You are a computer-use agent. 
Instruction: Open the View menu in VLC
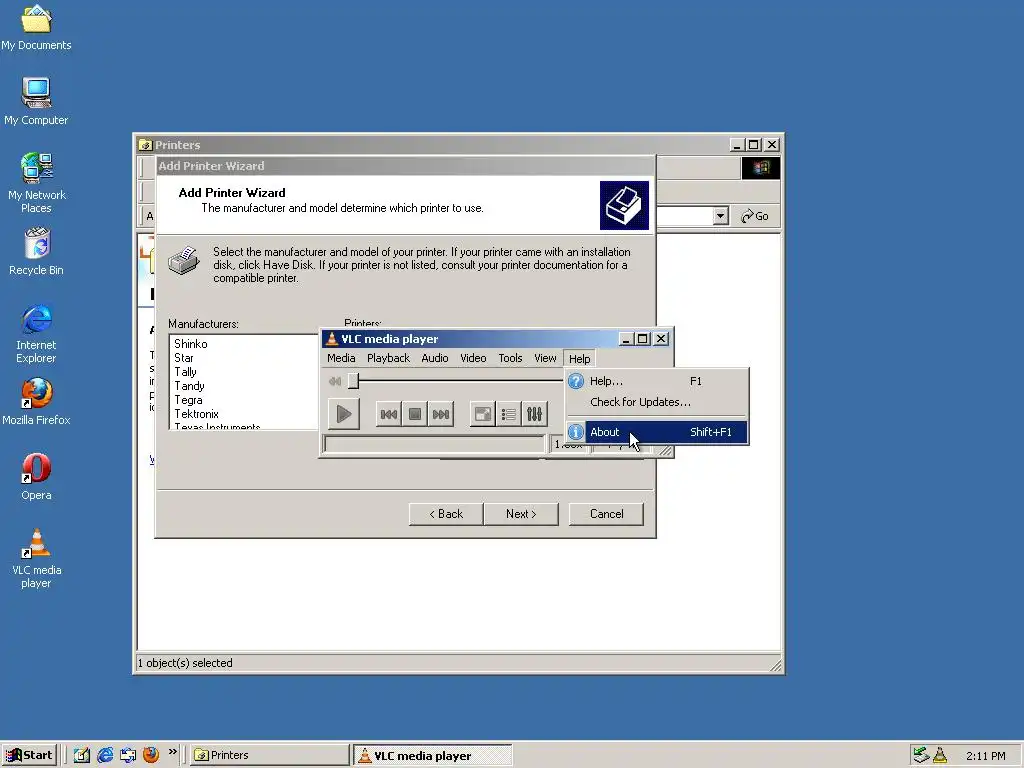[x=545, y=358]
